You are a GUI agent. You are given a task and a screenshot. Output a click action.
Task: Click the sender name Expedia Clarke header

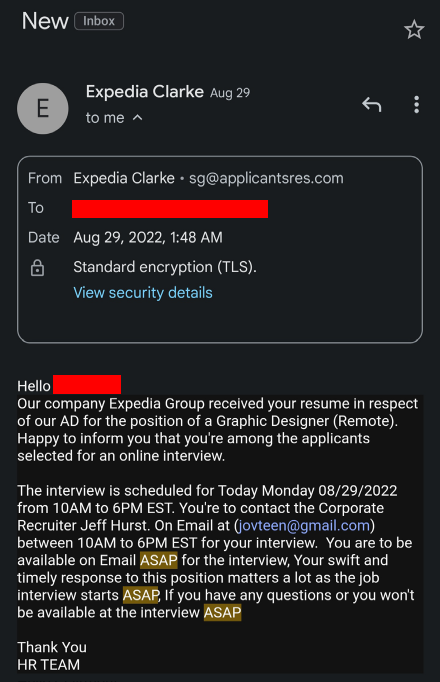pos(145,92)
